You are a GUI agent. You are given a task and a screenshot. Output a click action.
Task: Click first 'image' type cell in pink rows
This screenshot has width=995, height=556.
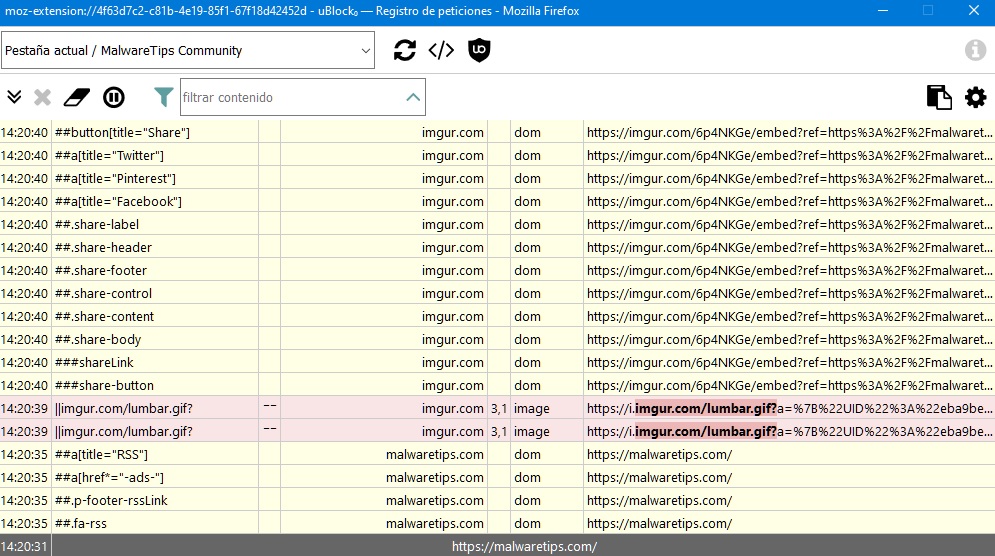tap(532, 409)
